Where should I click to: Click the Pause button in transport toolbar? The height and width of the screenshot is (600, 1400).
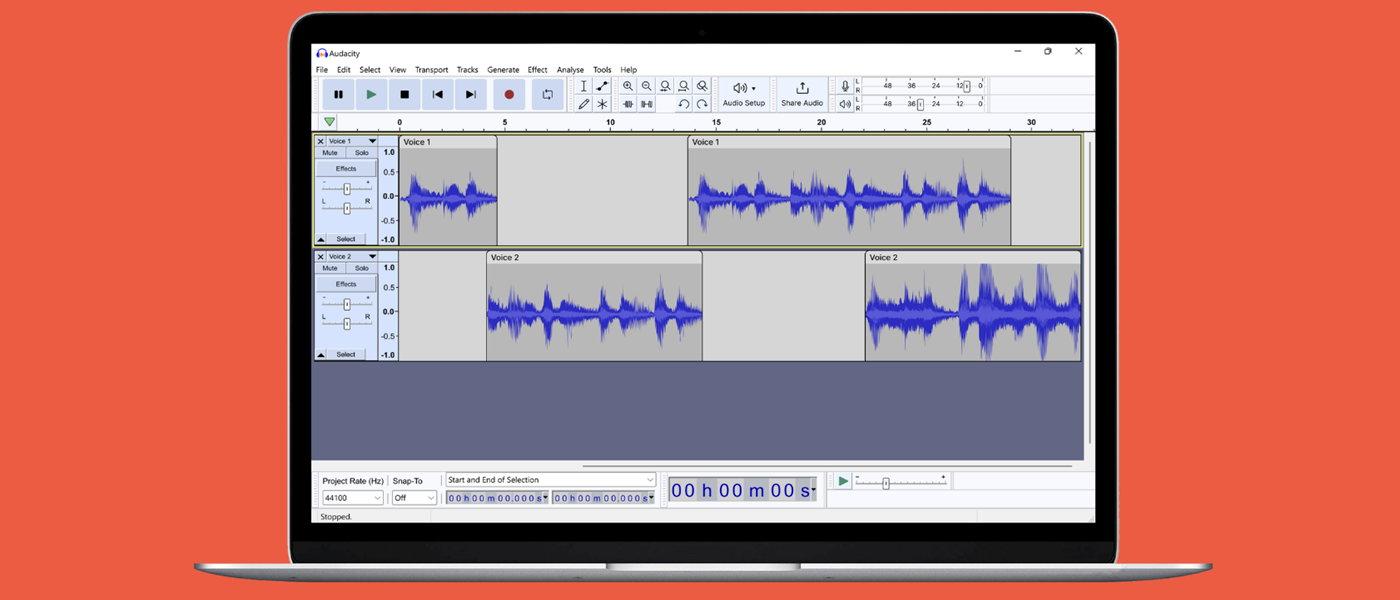click(x=338, y=95)
